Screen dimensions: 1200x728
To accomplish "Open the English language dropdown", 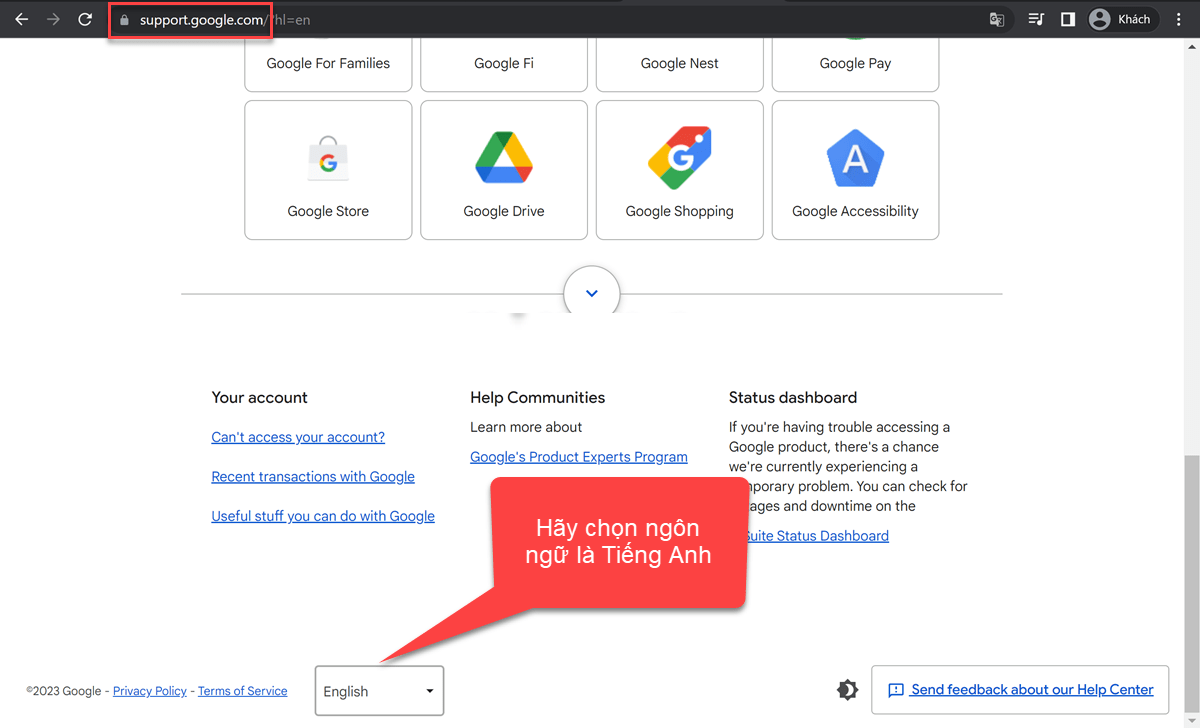I will tap(379, 691).
